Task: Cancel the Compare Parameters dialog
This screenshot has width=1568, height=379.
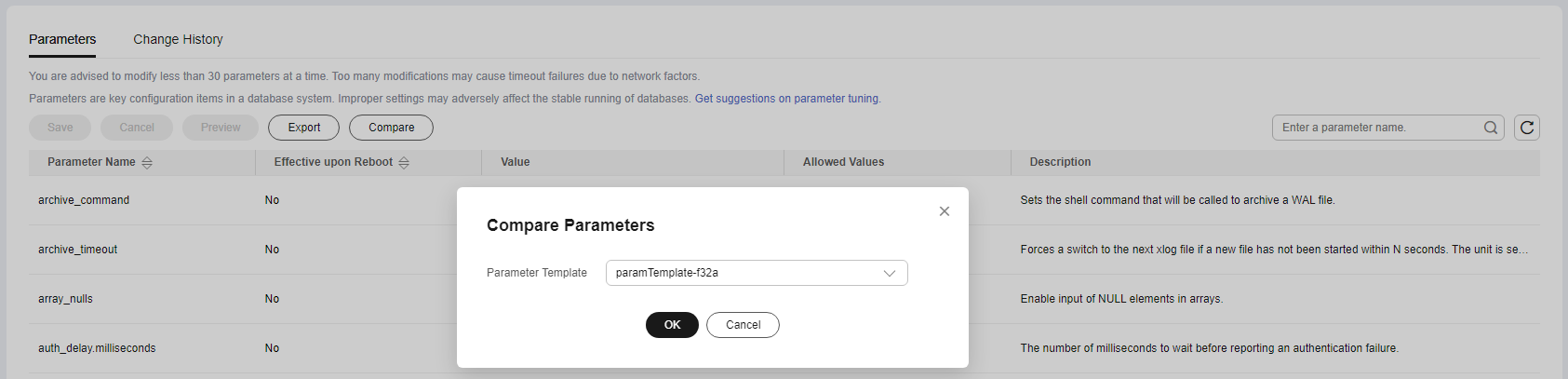Action: 743,325
